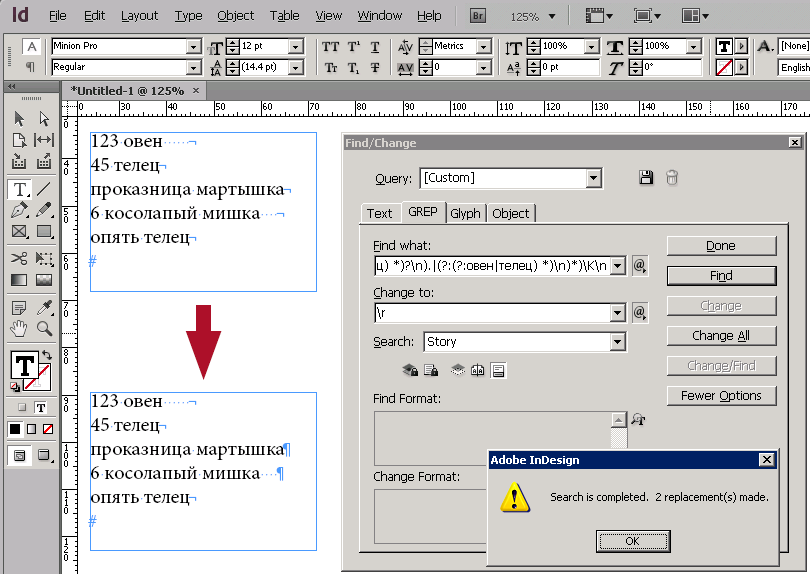This screenshot has height=574, width=810.
Task: Select the Selection tool (black arrow)
Action: pos(19,119)
